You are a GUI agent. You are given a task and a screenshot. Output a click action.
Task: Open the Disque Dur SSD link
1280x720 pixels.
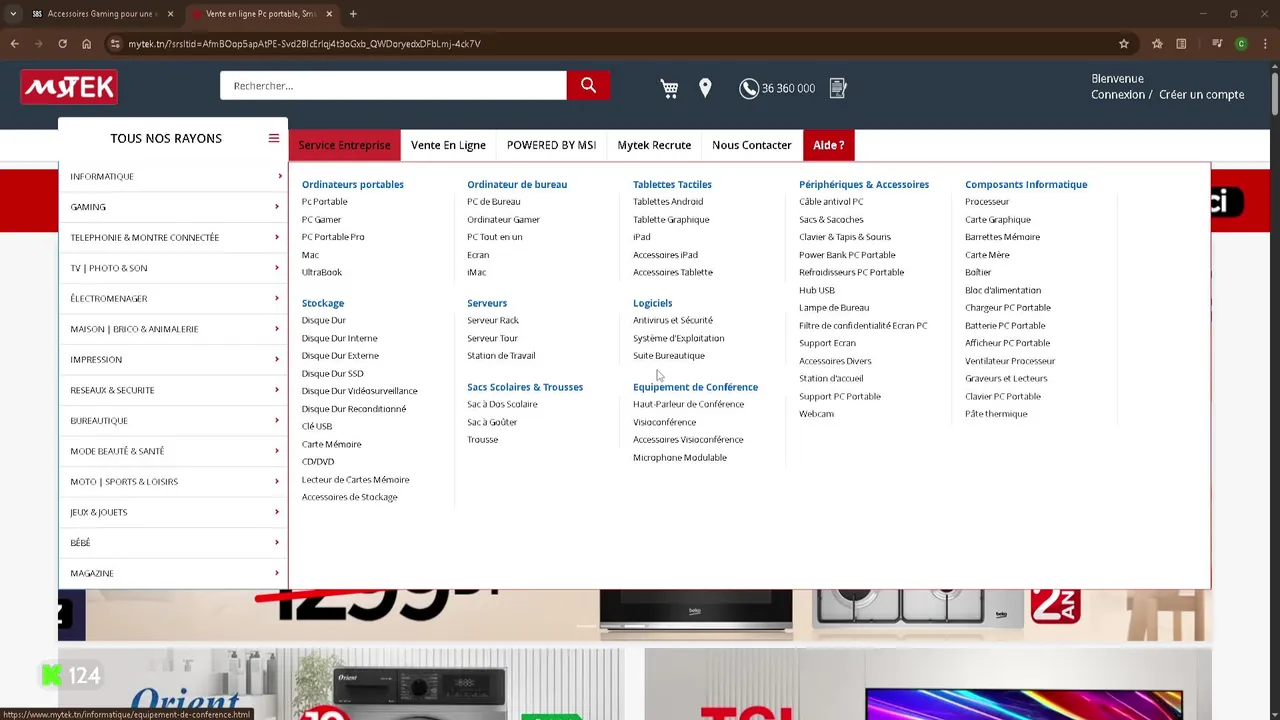click(332, 374)
